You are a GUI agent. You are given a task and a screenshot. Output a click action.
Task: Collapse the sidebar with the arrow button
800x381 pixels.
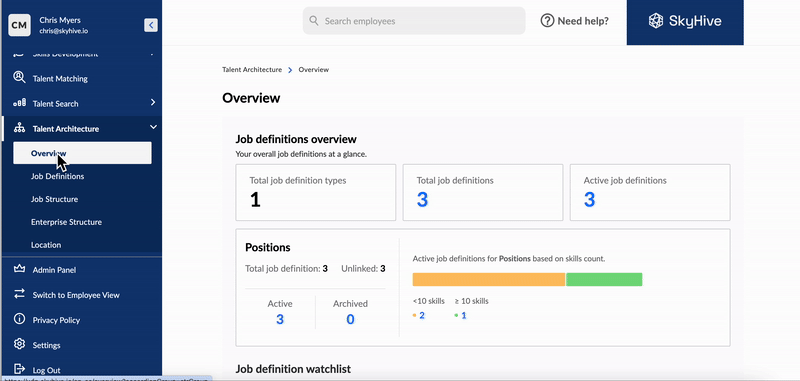tap(151, 25)
